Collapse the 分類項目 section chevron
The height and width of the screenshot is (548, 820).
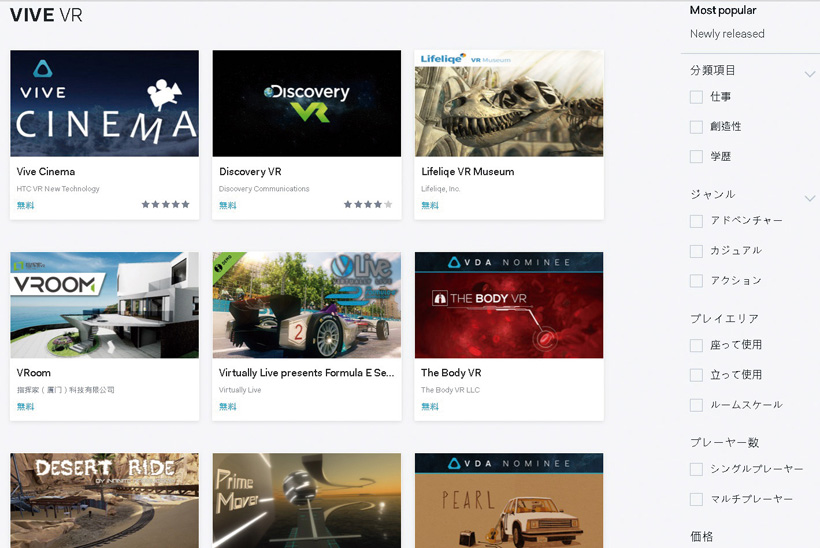(810, 74)
